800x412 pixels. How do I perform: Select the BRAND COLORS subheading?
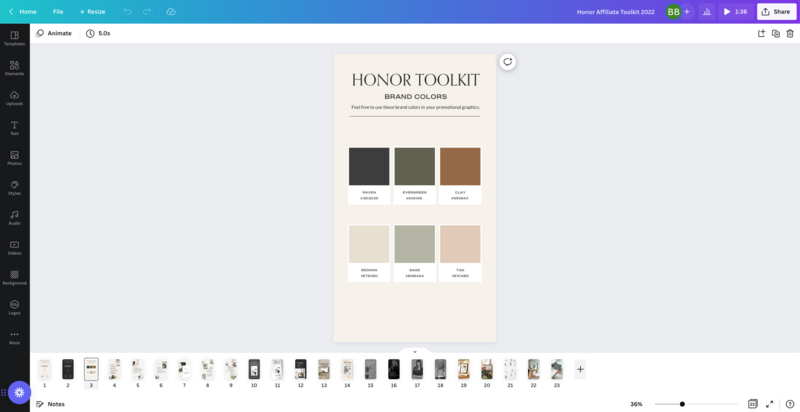pos(415,96)
